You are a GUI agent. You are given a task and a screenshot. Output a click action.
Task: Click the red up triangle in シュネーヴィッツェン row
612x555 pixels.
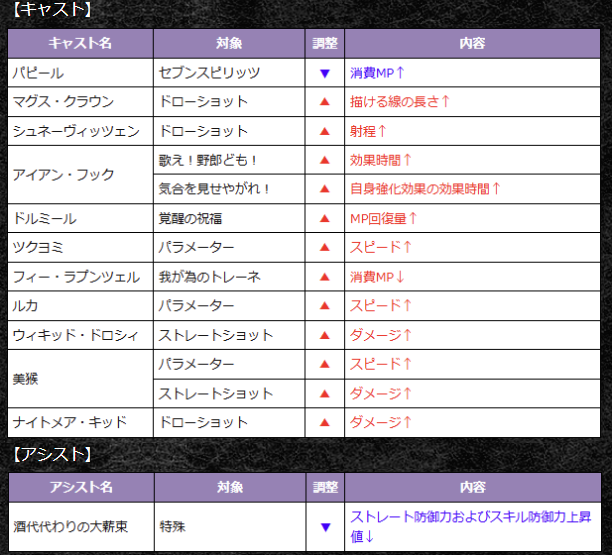[x=325, y=132]
